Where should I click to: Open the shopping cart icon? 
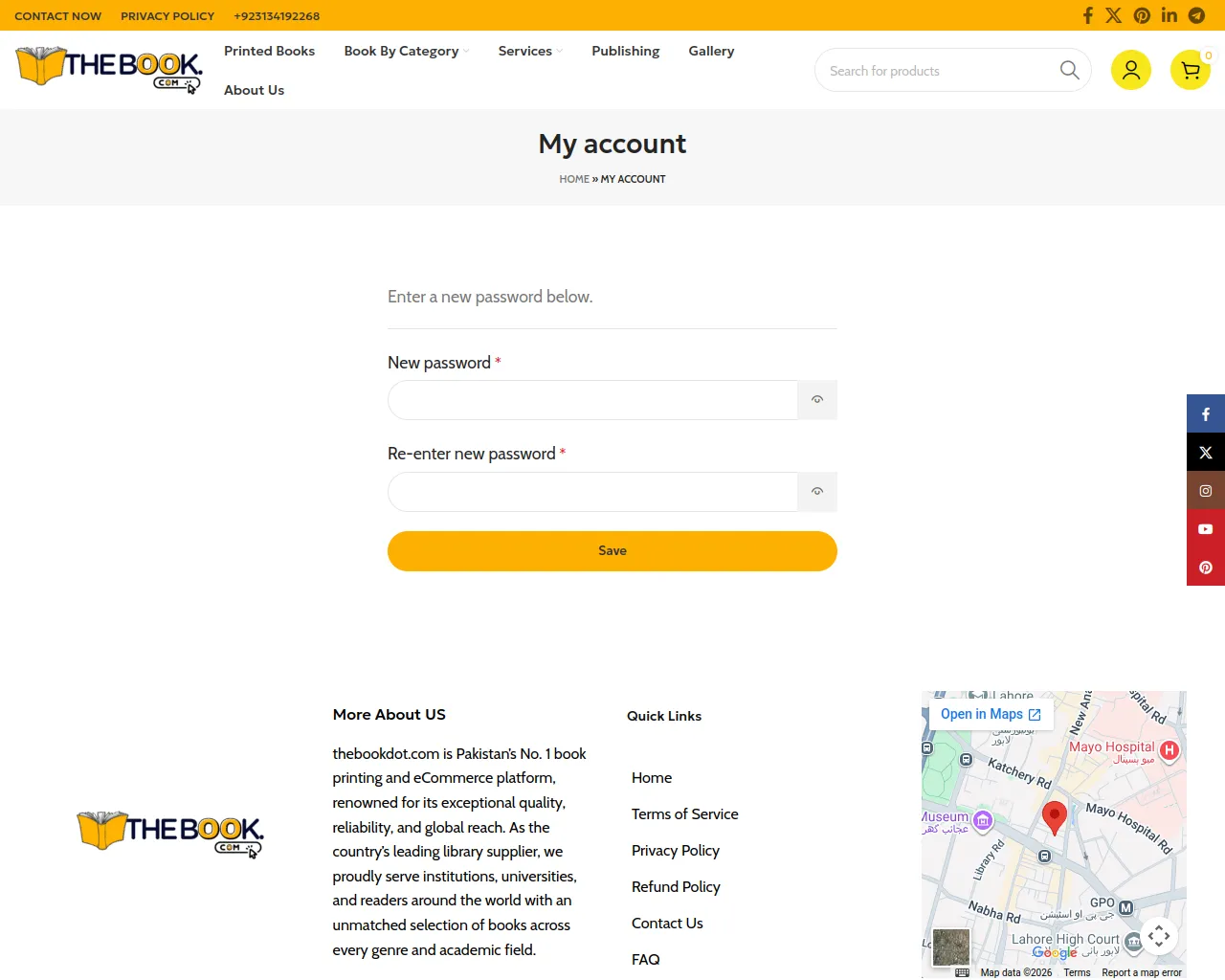[x=1190, y=70]
